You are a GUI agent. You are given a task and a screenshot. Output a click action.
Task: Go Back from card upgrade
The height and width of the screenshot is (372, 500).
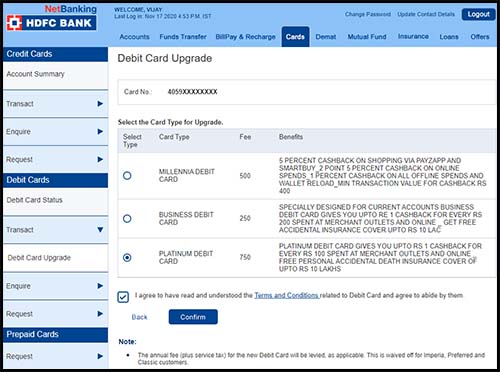[139, 317]
